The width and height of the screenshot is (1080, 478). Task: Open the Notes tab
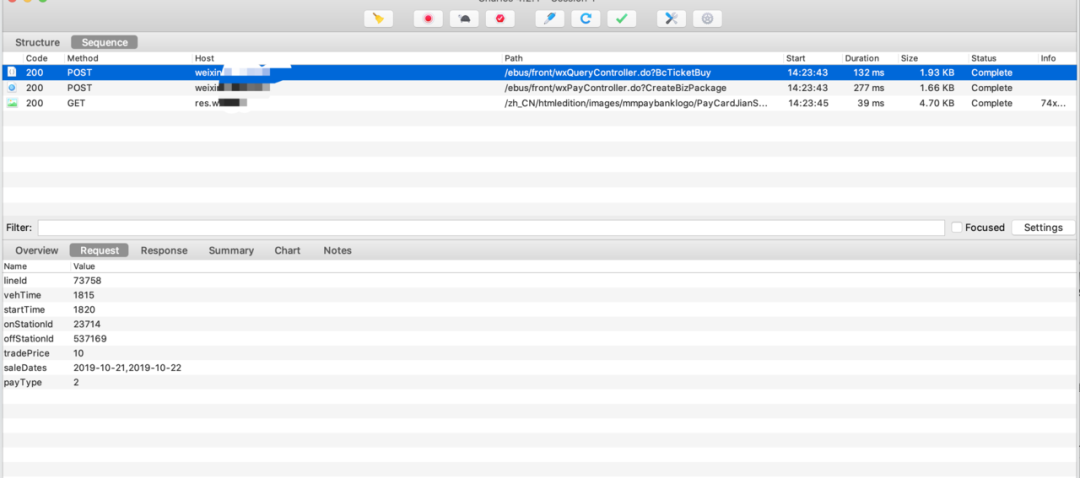point(338,251)
